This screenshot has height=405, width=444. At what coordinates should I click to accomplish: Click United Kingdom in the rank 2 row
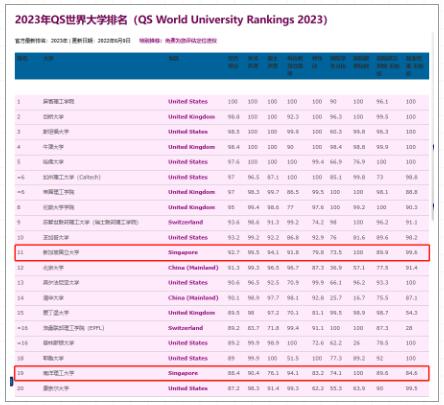[x=191, y=117]
